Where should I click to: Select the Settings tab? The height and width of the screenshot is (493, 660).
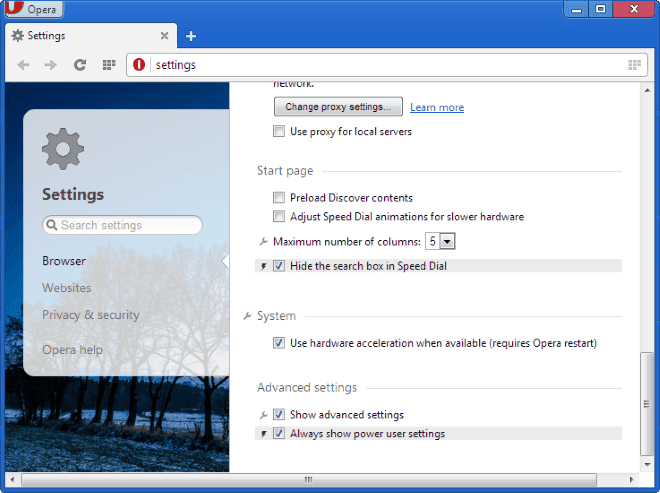(x=91, y=36)
